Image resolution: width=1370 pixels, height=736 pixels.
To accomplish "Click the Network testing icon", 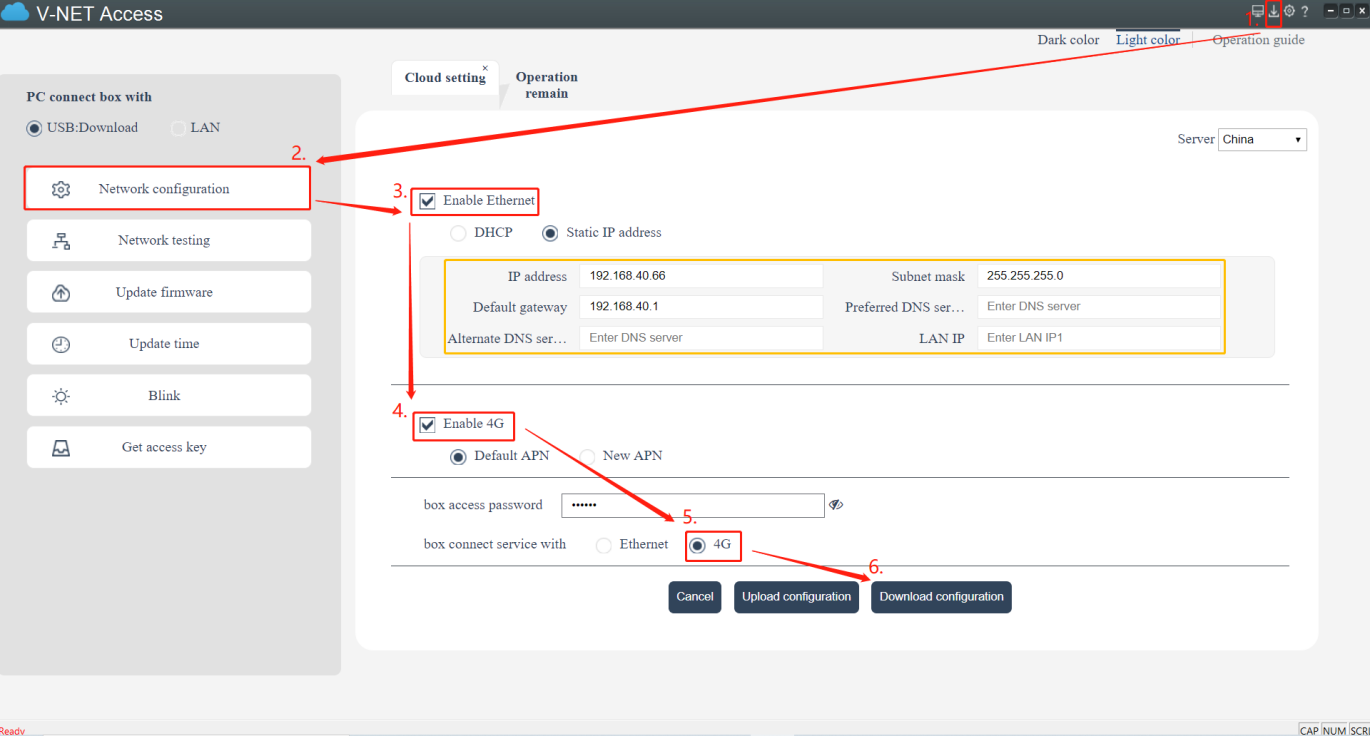I will 61,241.
